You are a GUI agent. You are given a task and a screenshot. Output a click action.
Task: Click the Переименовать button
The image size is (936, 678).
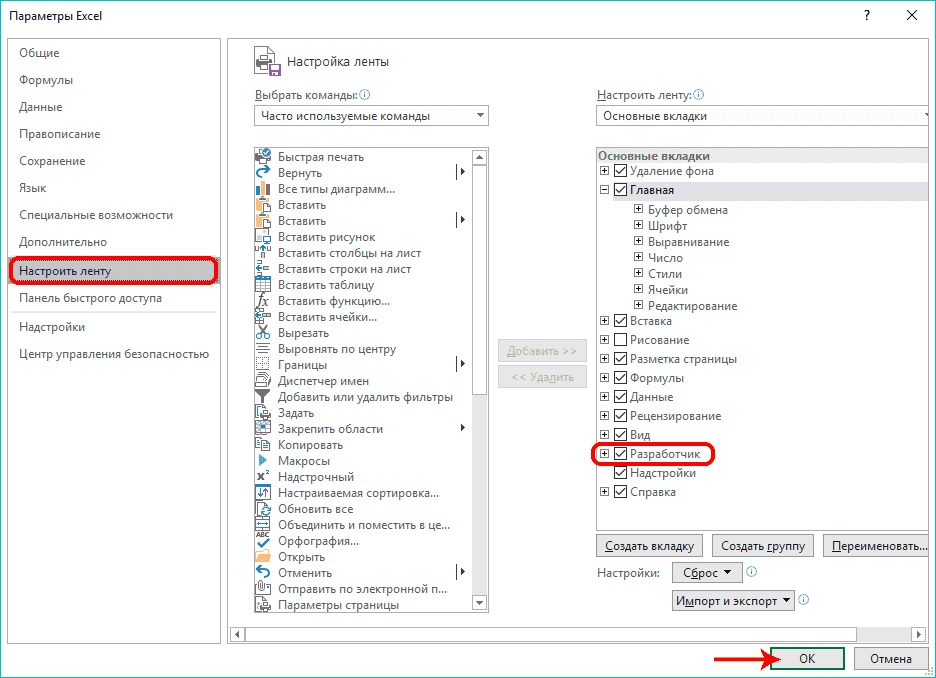876,546
